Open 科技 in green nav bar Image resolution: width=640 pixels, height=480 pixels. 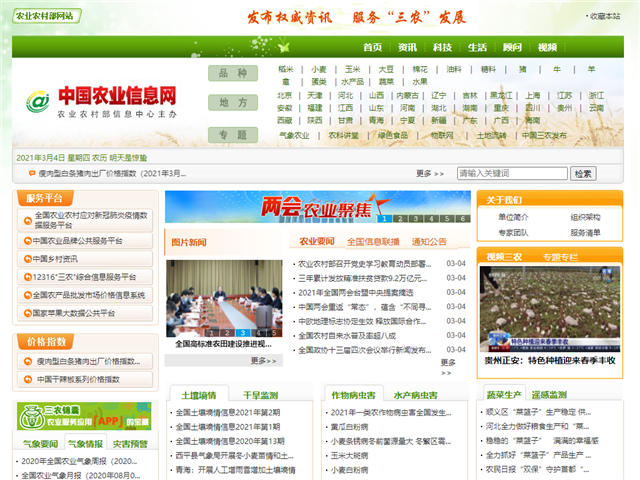point(442,47)
